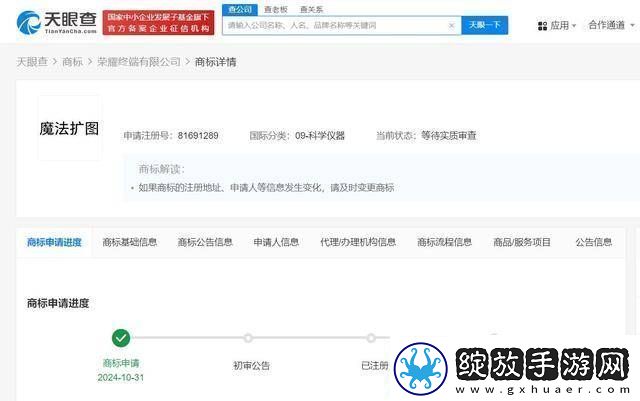Switch to 商品/服务项目 tab
This screenshot has height=401, width=640.
[522, 242]
